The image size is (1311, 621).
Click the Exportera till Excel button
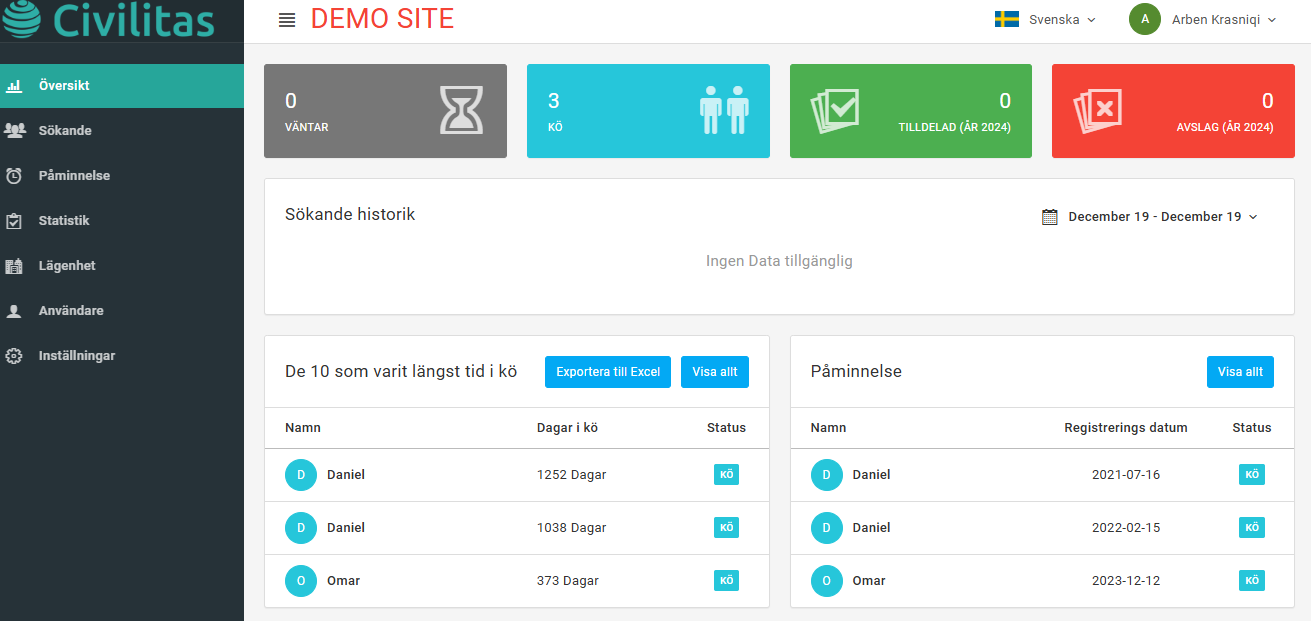[x=607, y=372]
